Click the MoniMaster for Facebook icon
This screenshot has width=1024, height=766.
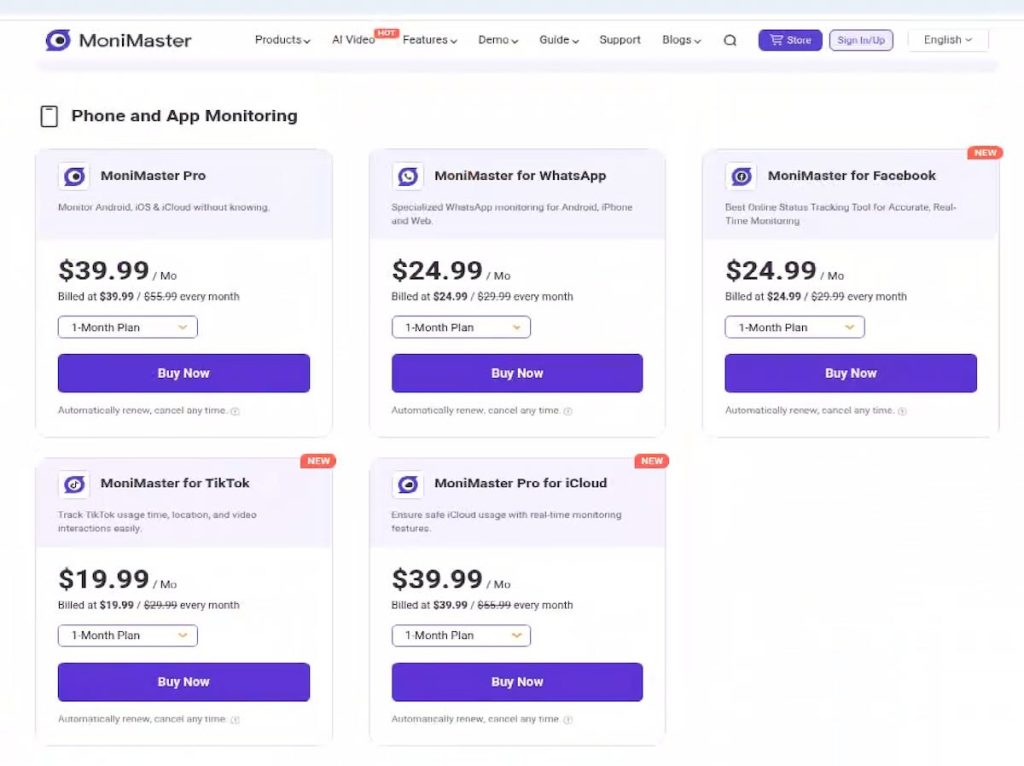(x=741, y=176)
